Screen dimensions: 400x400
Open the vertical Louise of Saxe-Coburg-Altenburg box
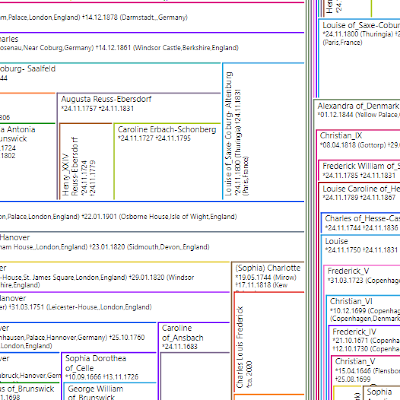point(263,131)
